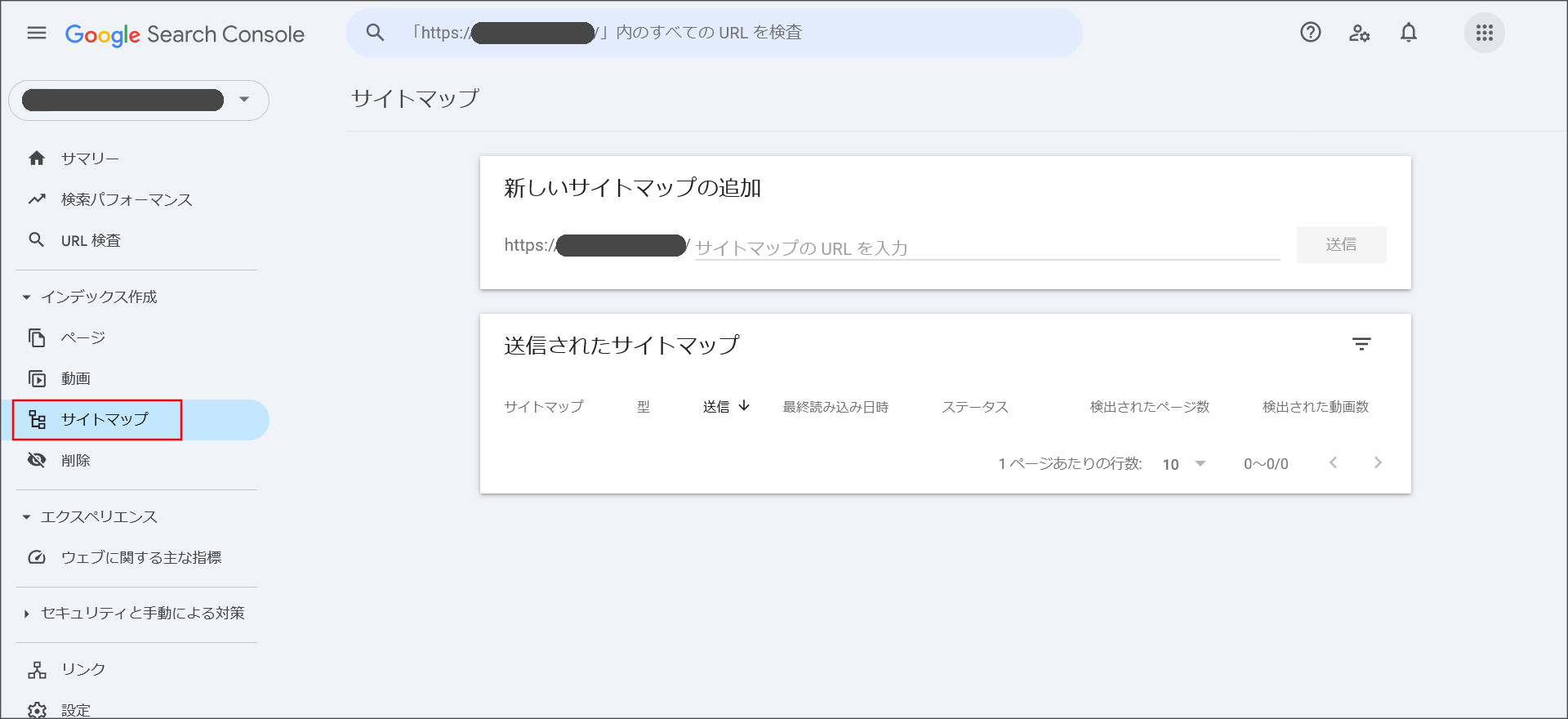Open 設定 in the sidebar

click(76, 710)
